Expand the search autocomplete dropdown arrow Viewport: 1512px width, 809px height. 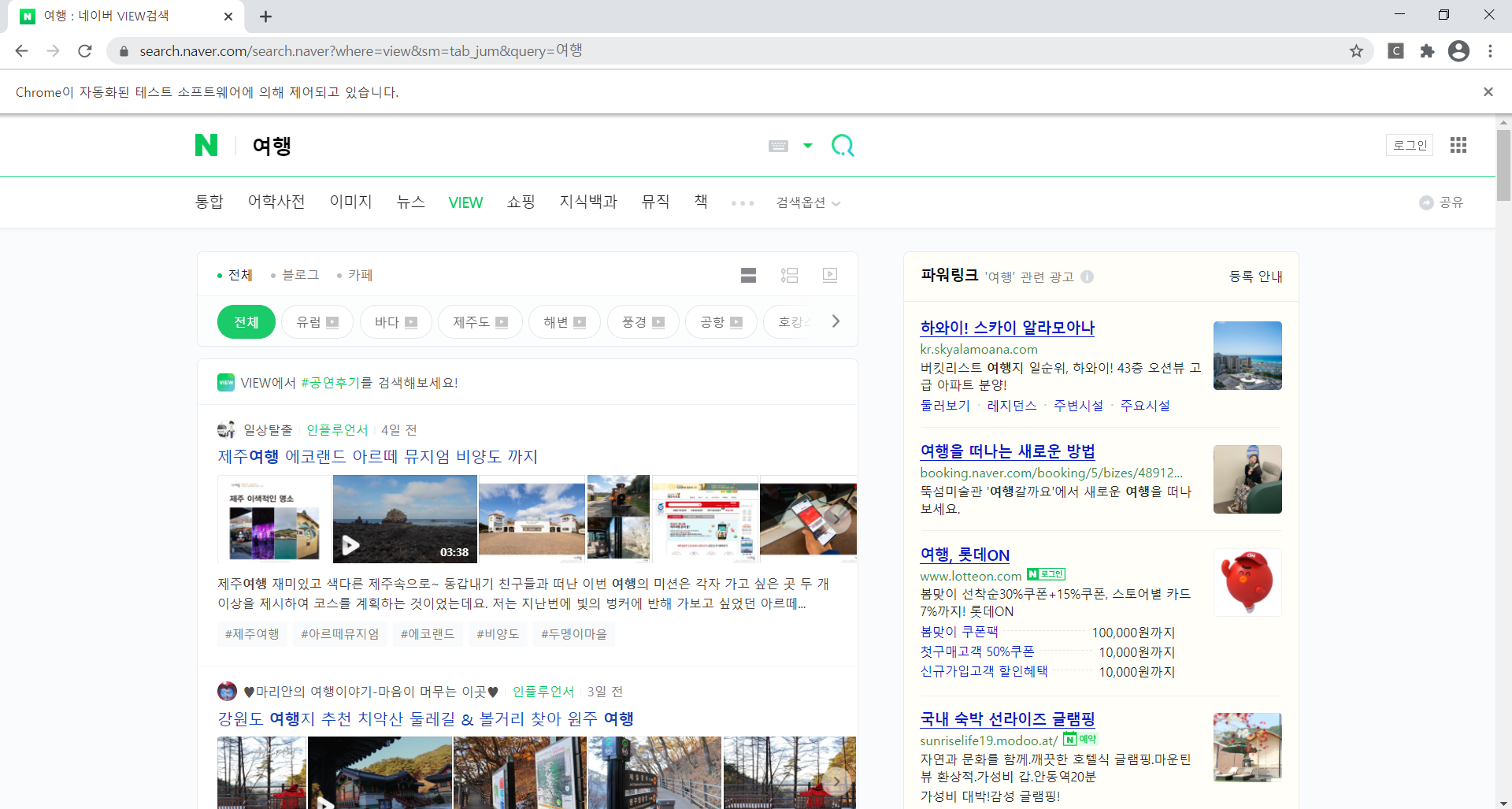click(x=808, y=146)
